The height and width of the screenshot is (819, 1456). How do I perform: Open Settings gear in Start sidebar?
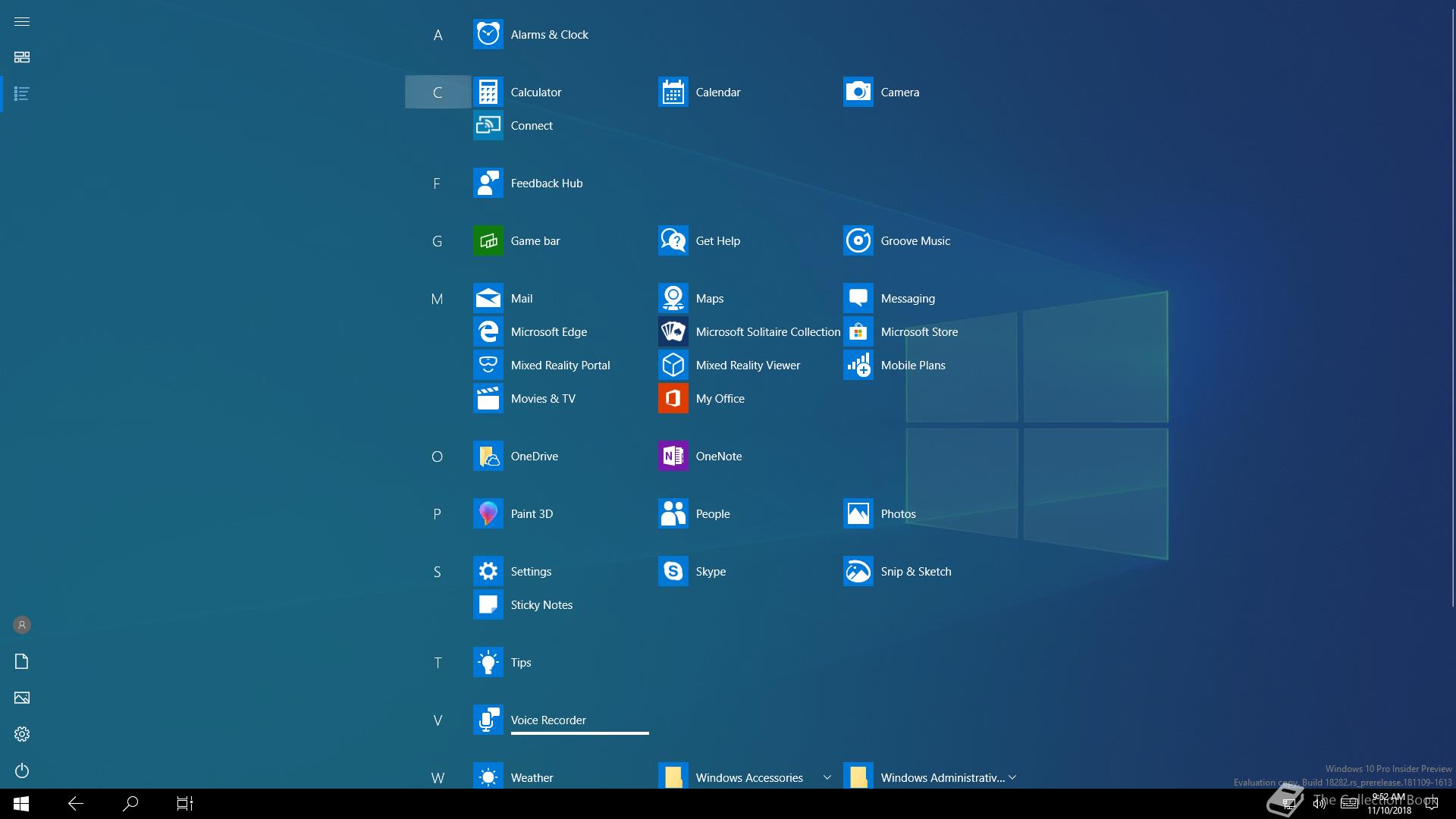tap(22, 734)
